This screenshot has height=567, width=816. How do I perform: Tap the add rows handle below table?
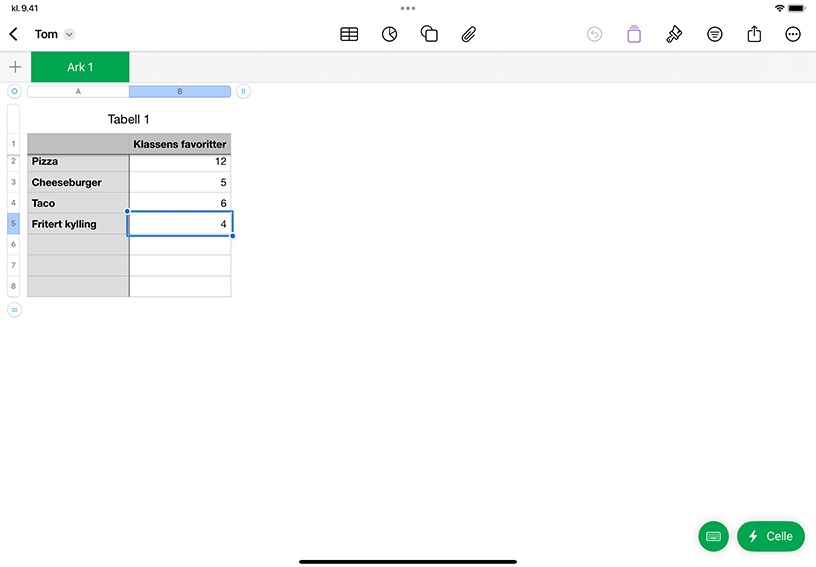[x=14, y=310]
